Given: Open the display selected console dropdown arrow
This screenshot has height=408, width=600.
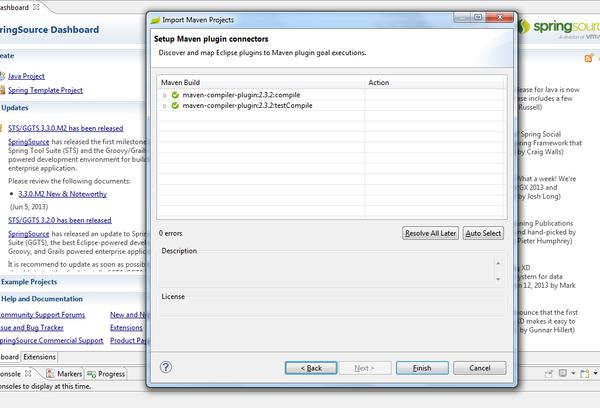Looking at the screenshot, I should [x=573, y=373].
